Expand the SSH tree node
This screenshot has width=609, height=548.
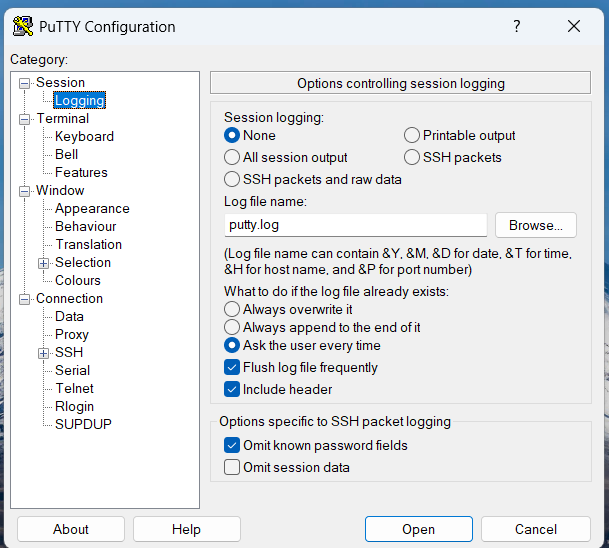click(x=44, y=353)
